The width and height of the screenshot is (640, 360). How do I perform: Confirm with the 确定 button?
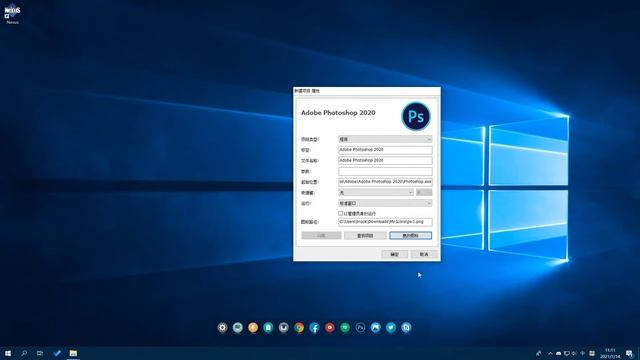click(x=395, y=254)
